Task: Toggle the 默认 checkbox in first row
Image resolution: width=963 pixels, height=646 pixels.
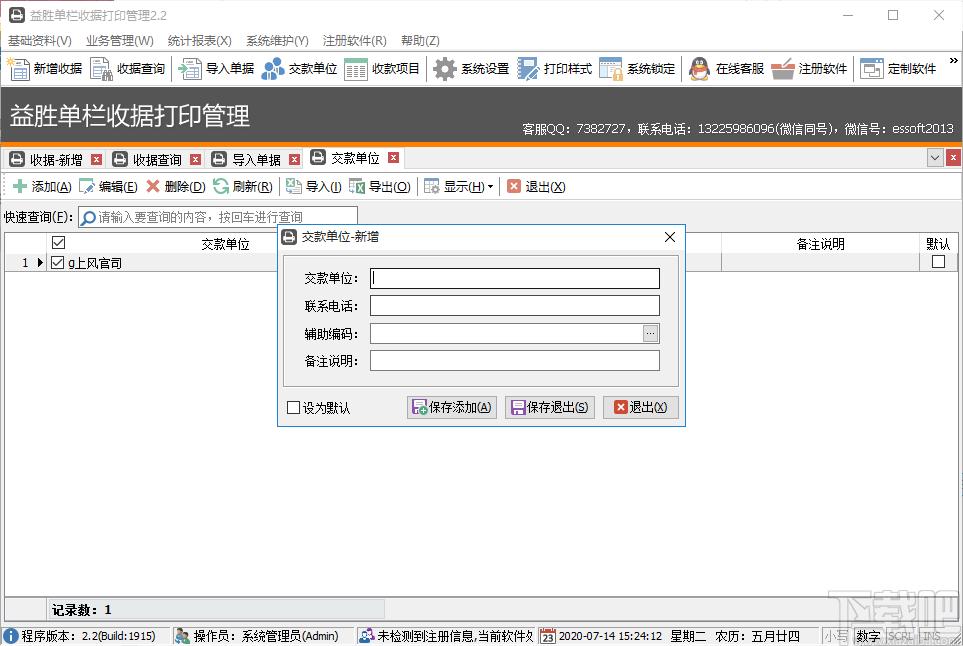Action: [938, 262]
